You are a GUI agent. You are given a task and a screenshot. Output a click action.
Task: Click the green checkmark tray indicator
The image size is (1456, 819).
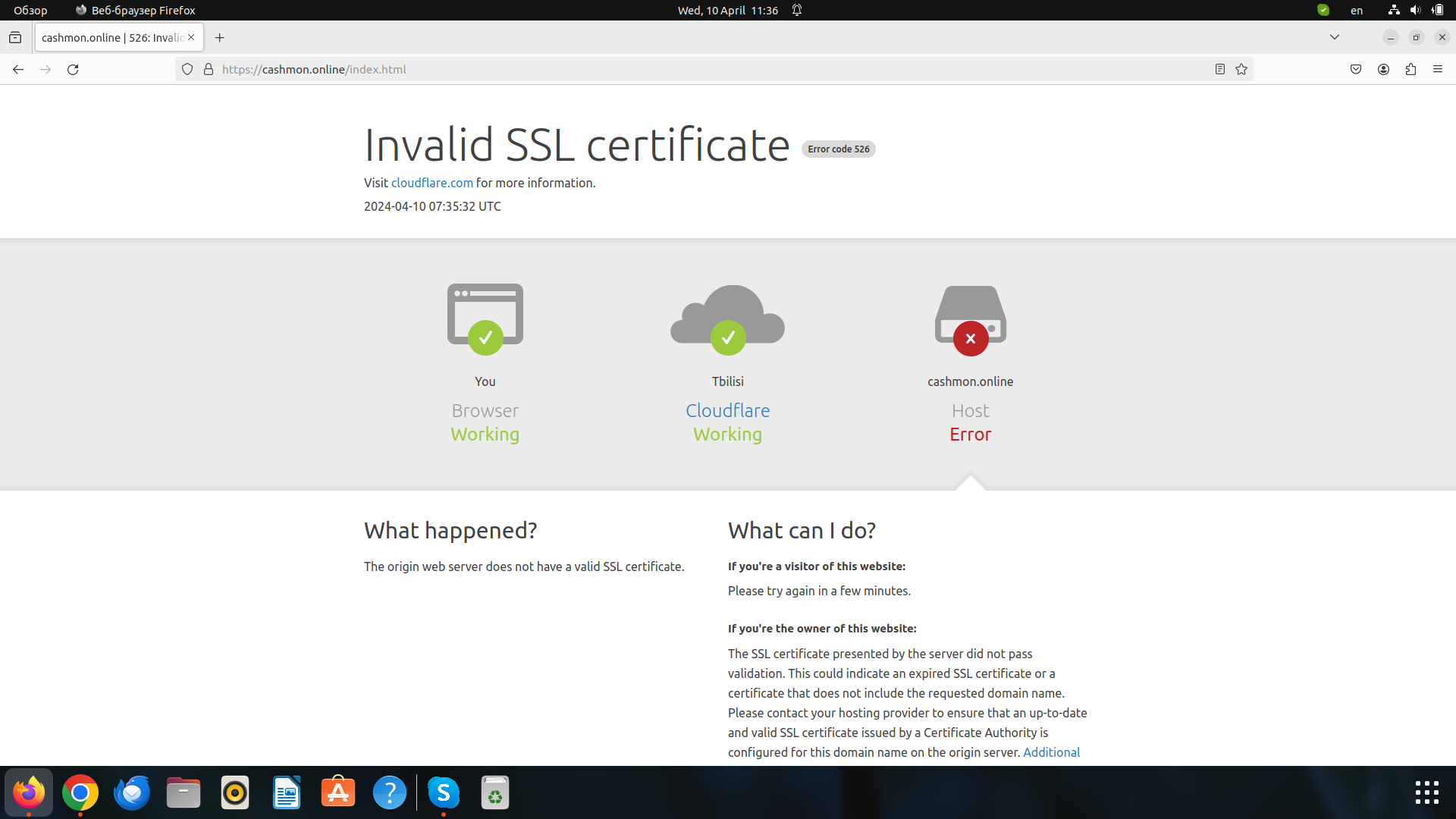point(1323,10)
